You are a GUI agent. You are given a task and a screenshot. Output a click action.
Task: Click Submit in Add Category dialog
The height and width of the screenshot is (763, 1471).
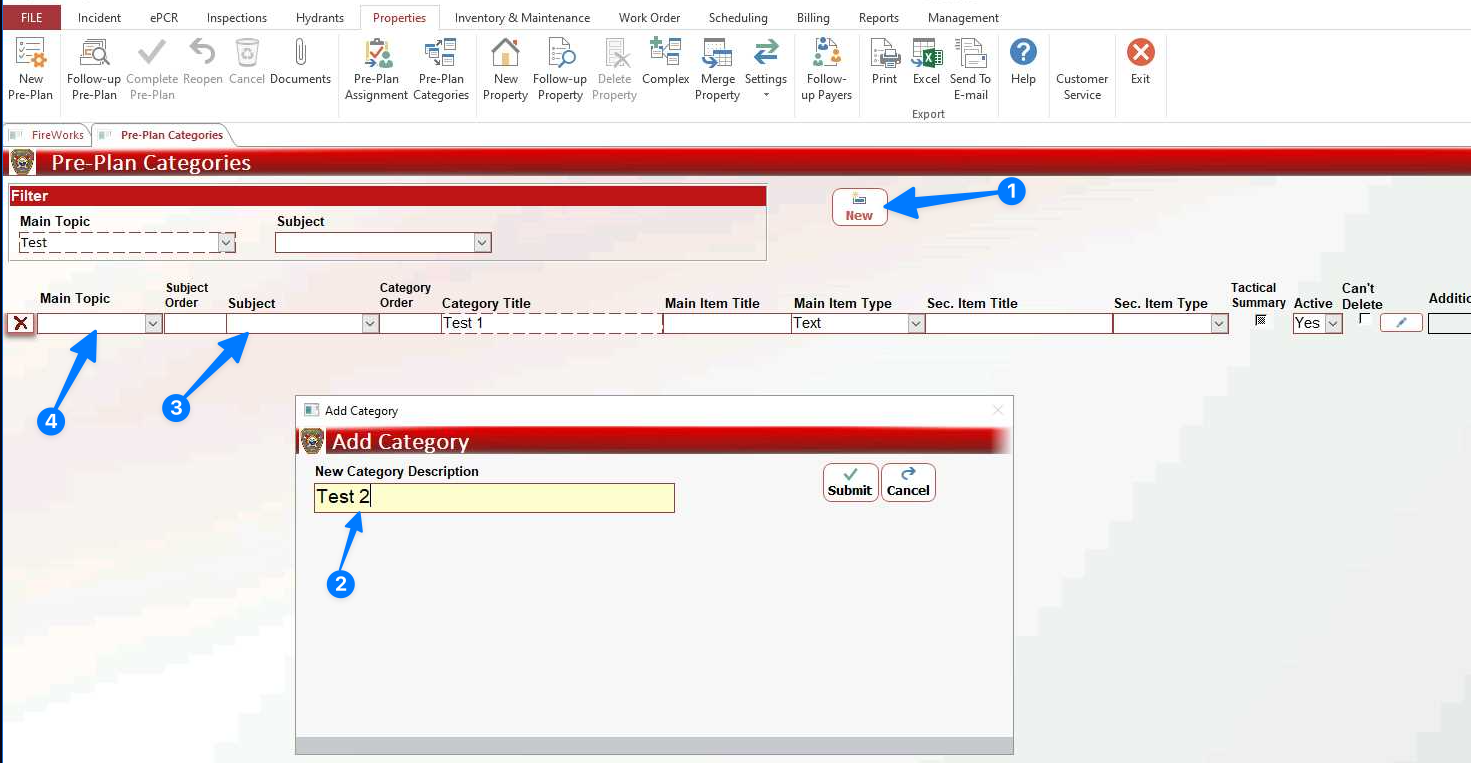click(x=850, y=482)
